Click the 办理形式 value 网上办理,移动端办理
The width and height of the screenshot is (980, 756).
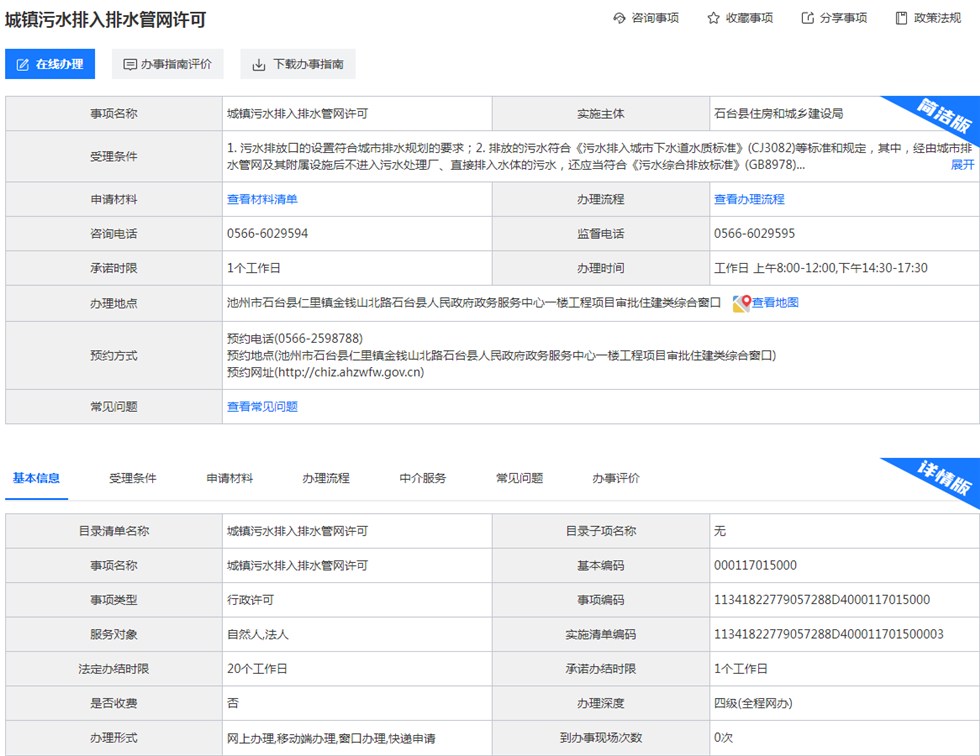[331, 738]
